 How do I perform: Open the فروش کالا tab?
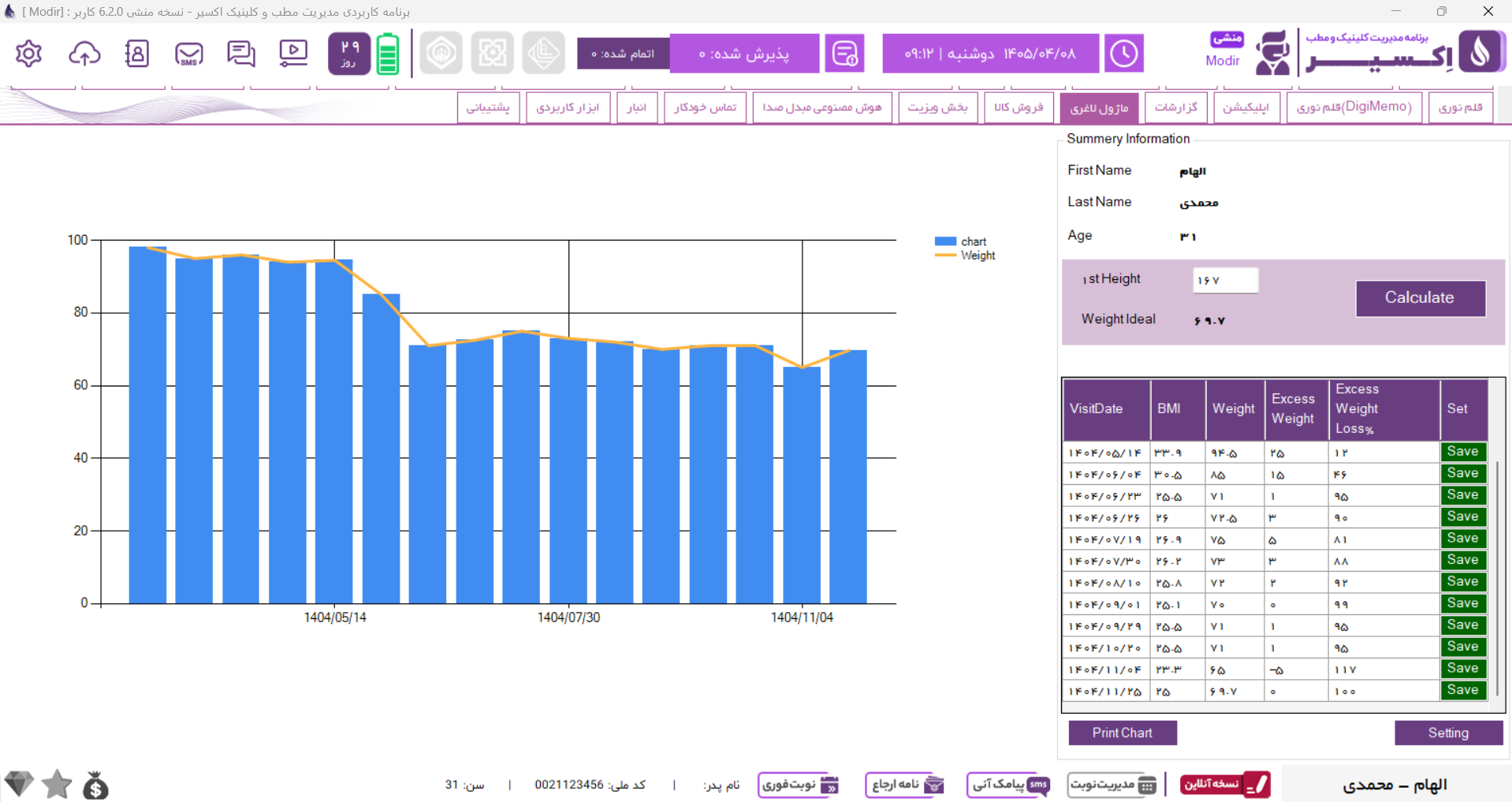tap(1018, 107)
